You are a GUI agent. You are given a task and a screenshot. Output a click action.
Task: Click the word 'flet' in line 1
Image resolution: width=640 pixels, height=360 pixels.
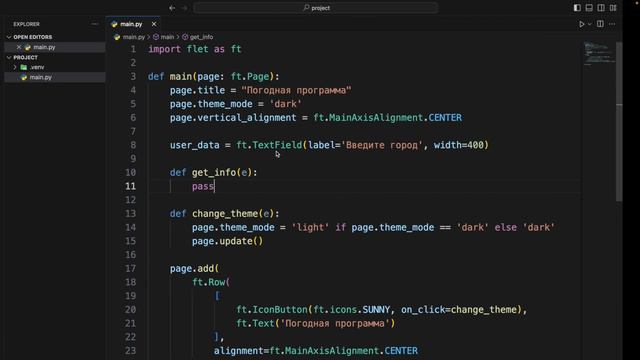(x=198, y=49)
